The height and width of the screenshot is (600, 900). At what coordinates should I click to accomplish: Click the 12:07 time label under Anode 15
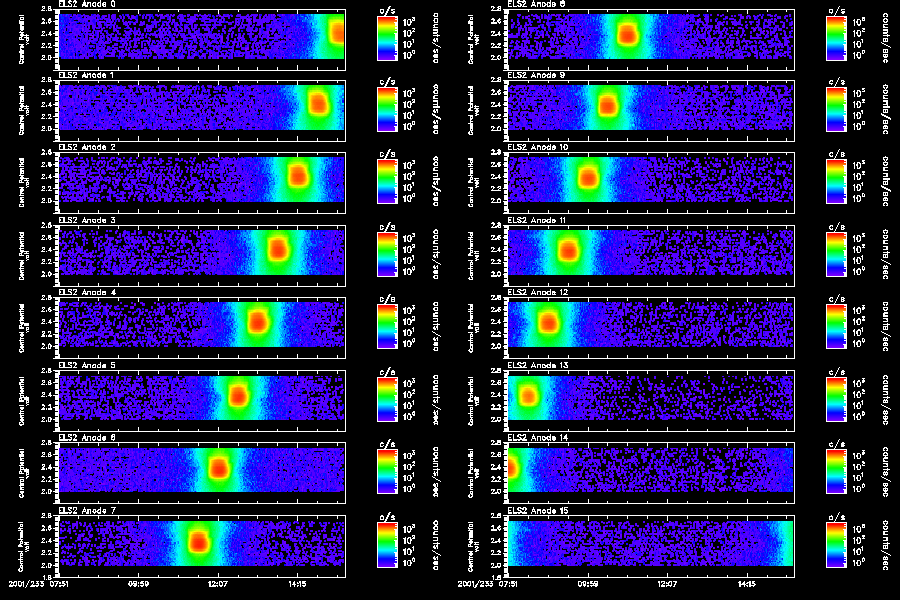click(667, 584)
